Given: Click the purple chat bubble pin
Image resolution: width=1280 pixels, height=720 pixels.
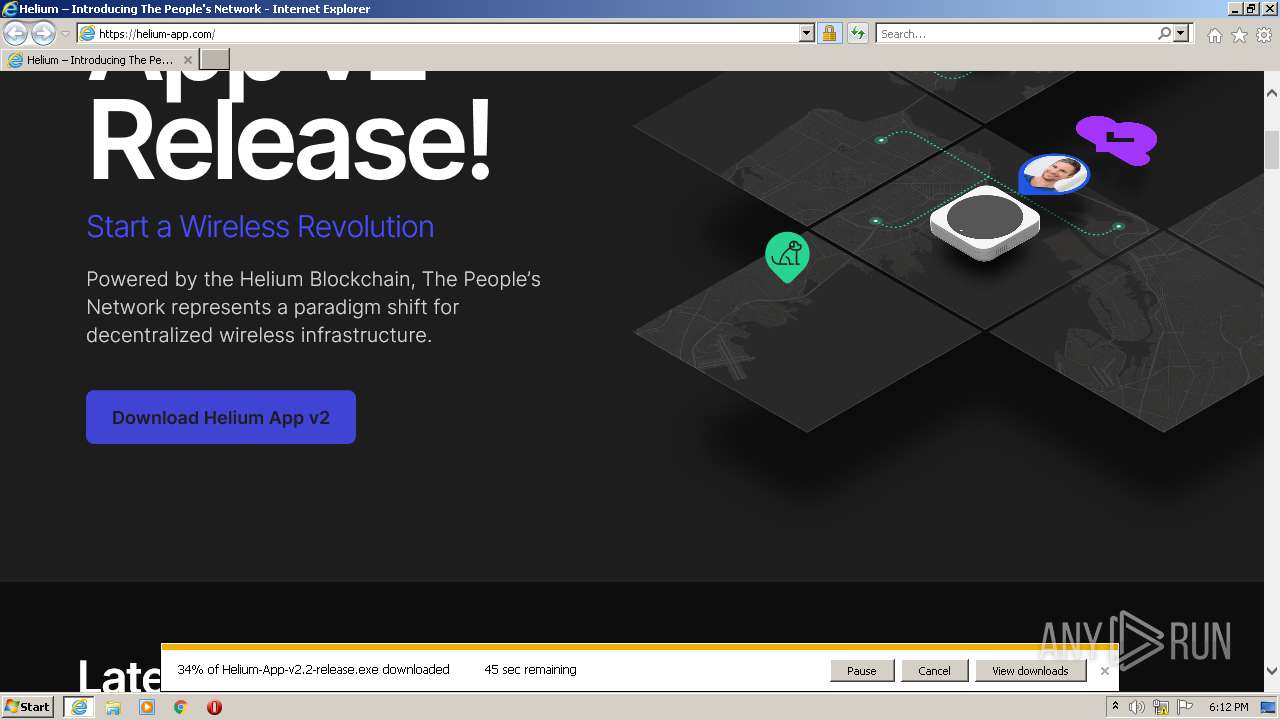Looking at the screenshot, I should pos(1117,139).
